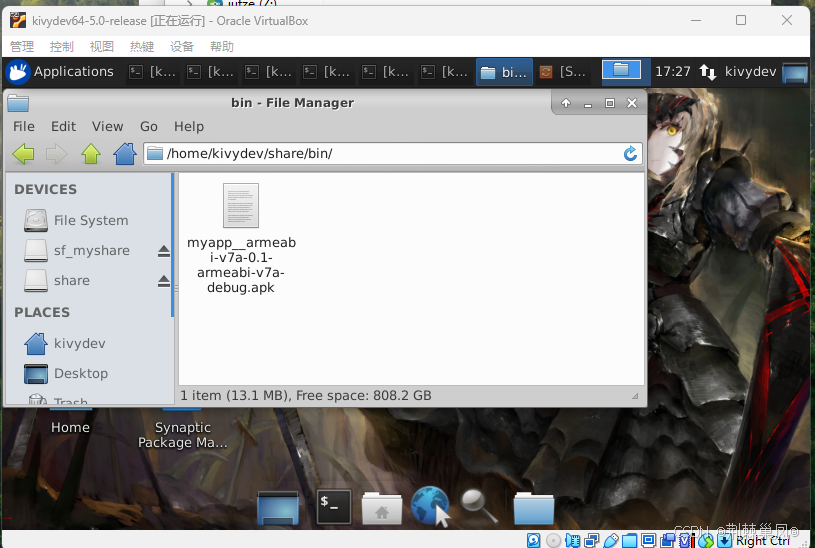Click VirtualBox shared folders status icon

tap(629, 541)
